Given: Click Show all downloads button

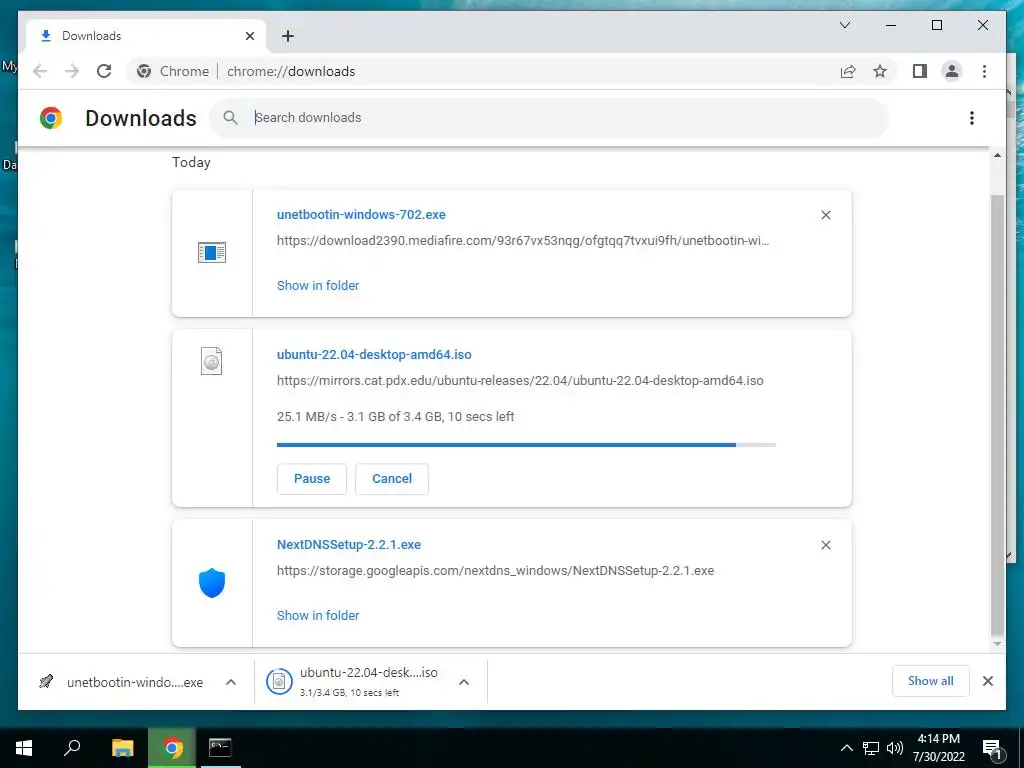Looking at the screenshot, I should point(931,681).
